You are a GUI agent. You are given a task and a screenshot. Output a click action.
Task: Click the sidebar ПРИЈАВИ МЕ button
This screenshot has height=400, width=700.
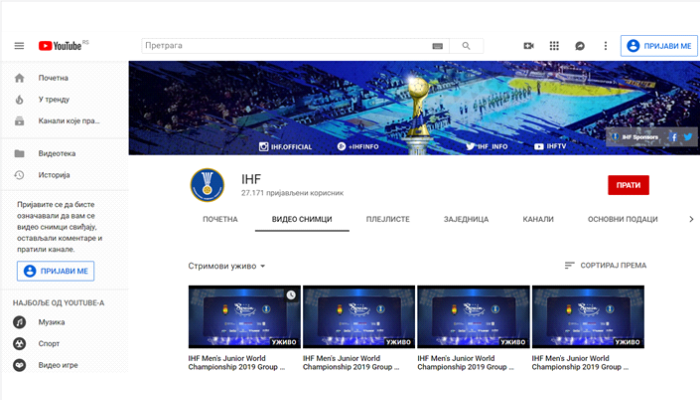coord(55,271)
